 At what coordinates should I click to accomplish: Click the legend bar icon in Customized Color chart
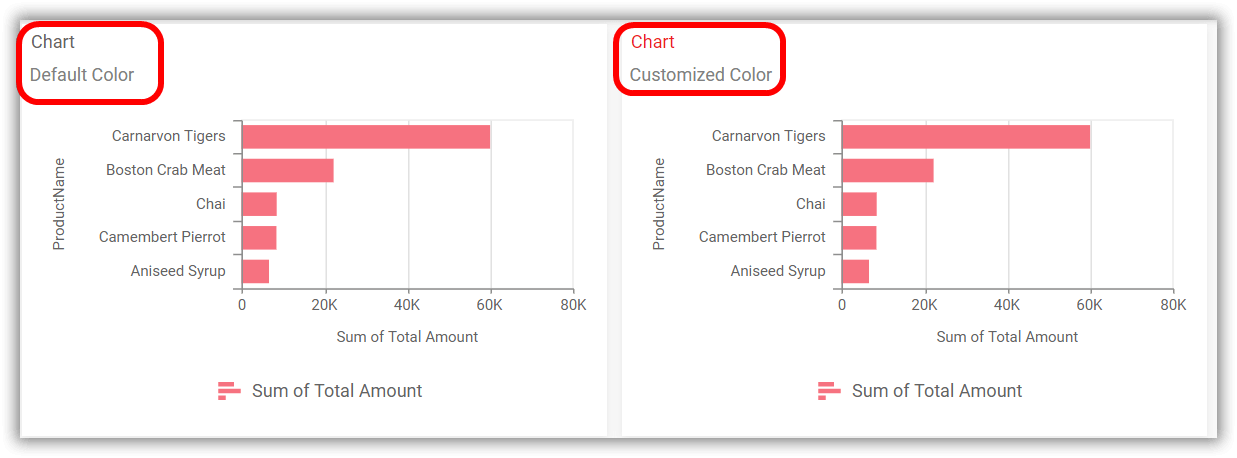(829, 391)
